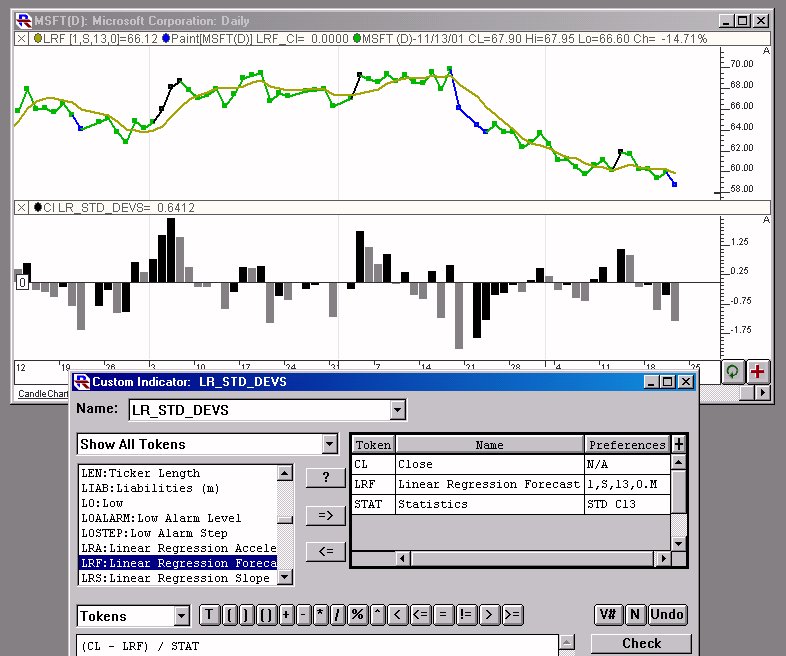Insert the greater-than operator
This screenshot has height=656, width=786.
[489, 615]
